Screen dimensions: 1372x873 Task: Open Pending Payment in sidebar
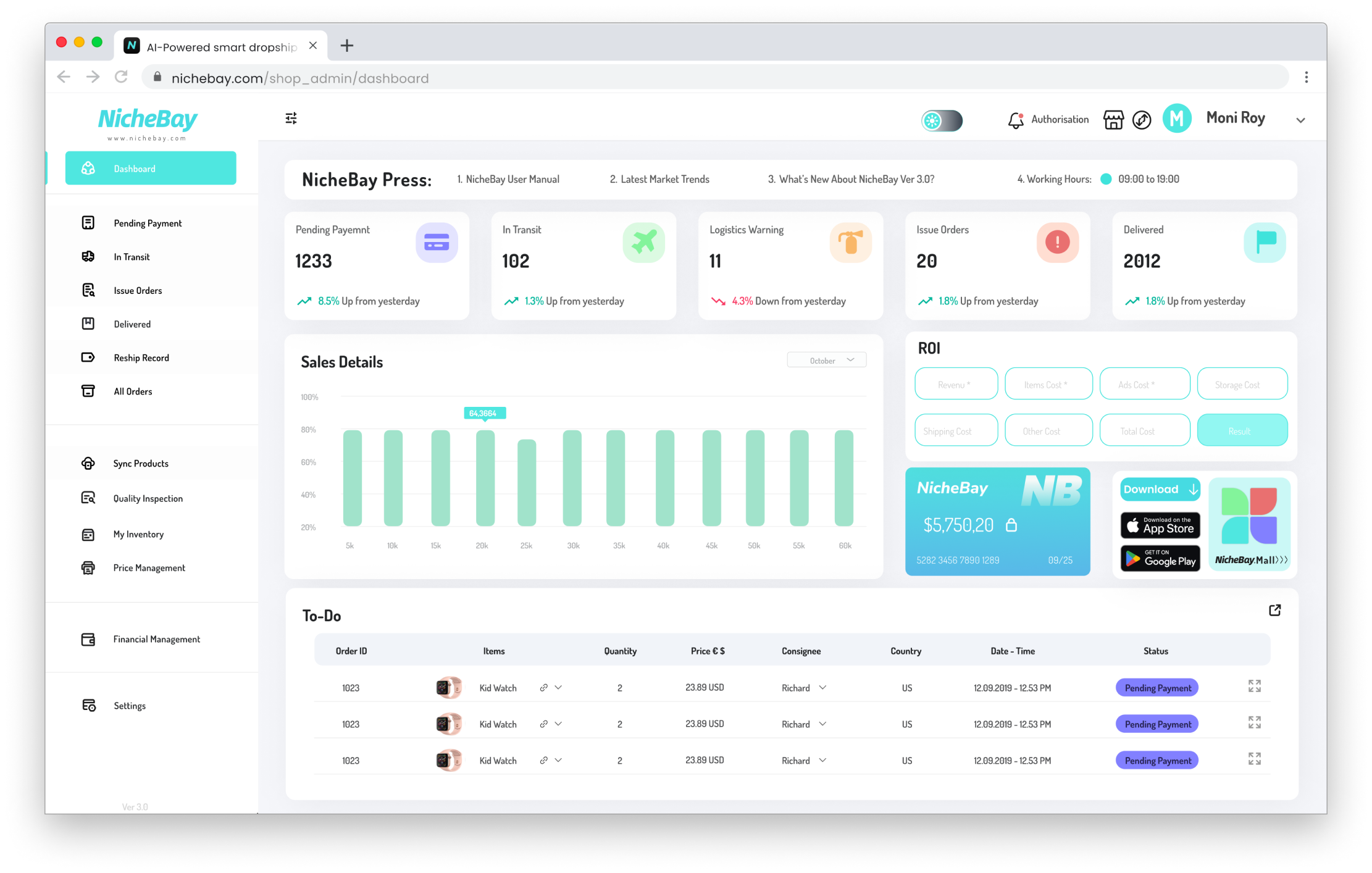pos(148,223)
